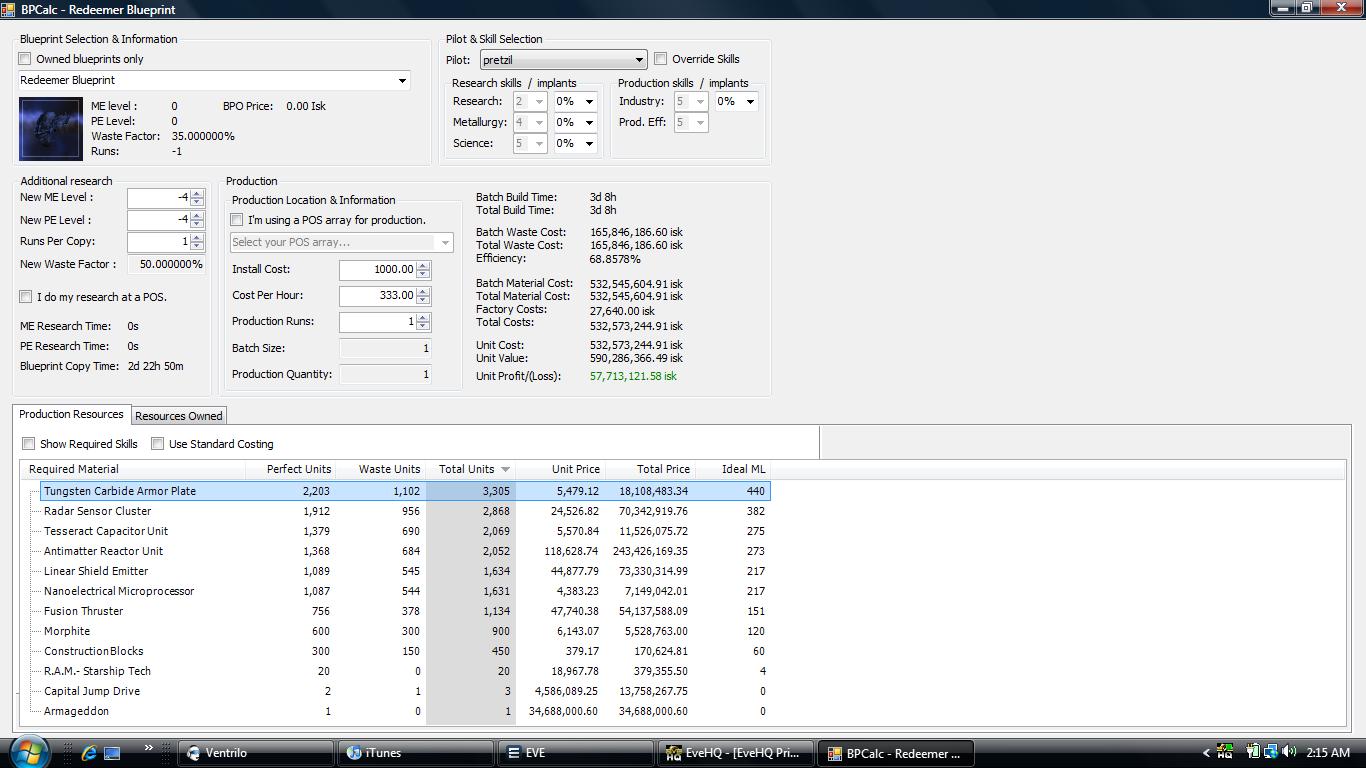The width and height of the screenshot is (1366, 768).
Task: Sort by Perfect Units column header
Action: (x=292, y=469)
